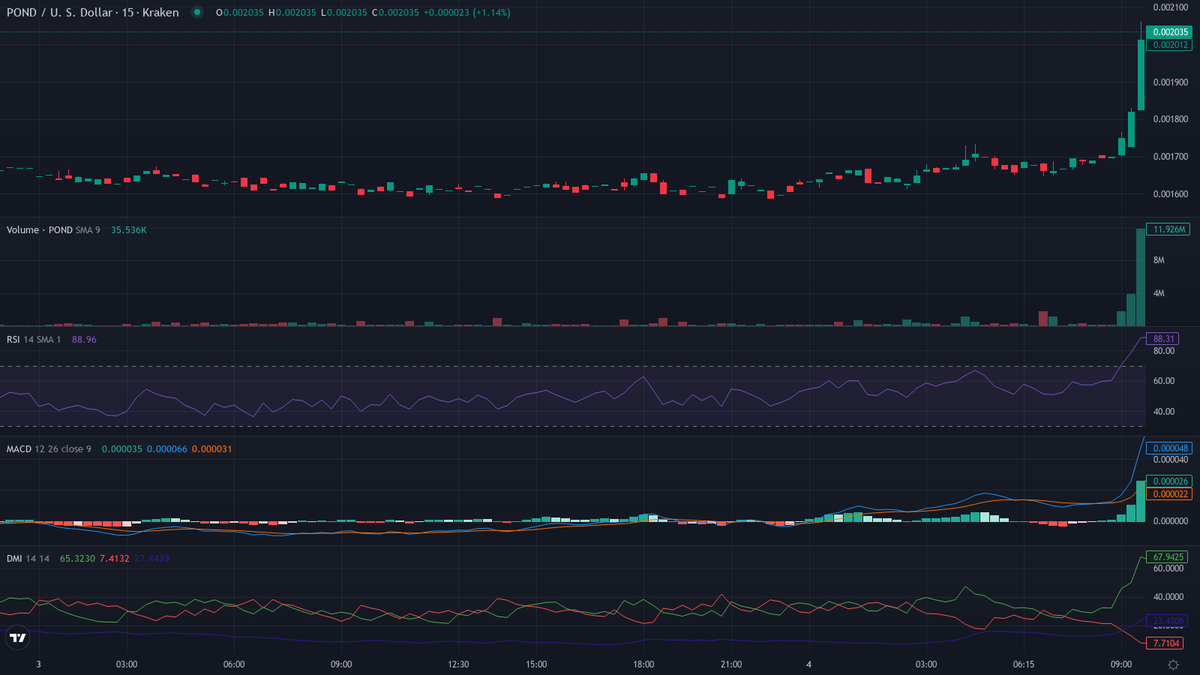Click date label 4 on time axis
The width and height of the screenshot is (1200, 675).
(809, 664)
